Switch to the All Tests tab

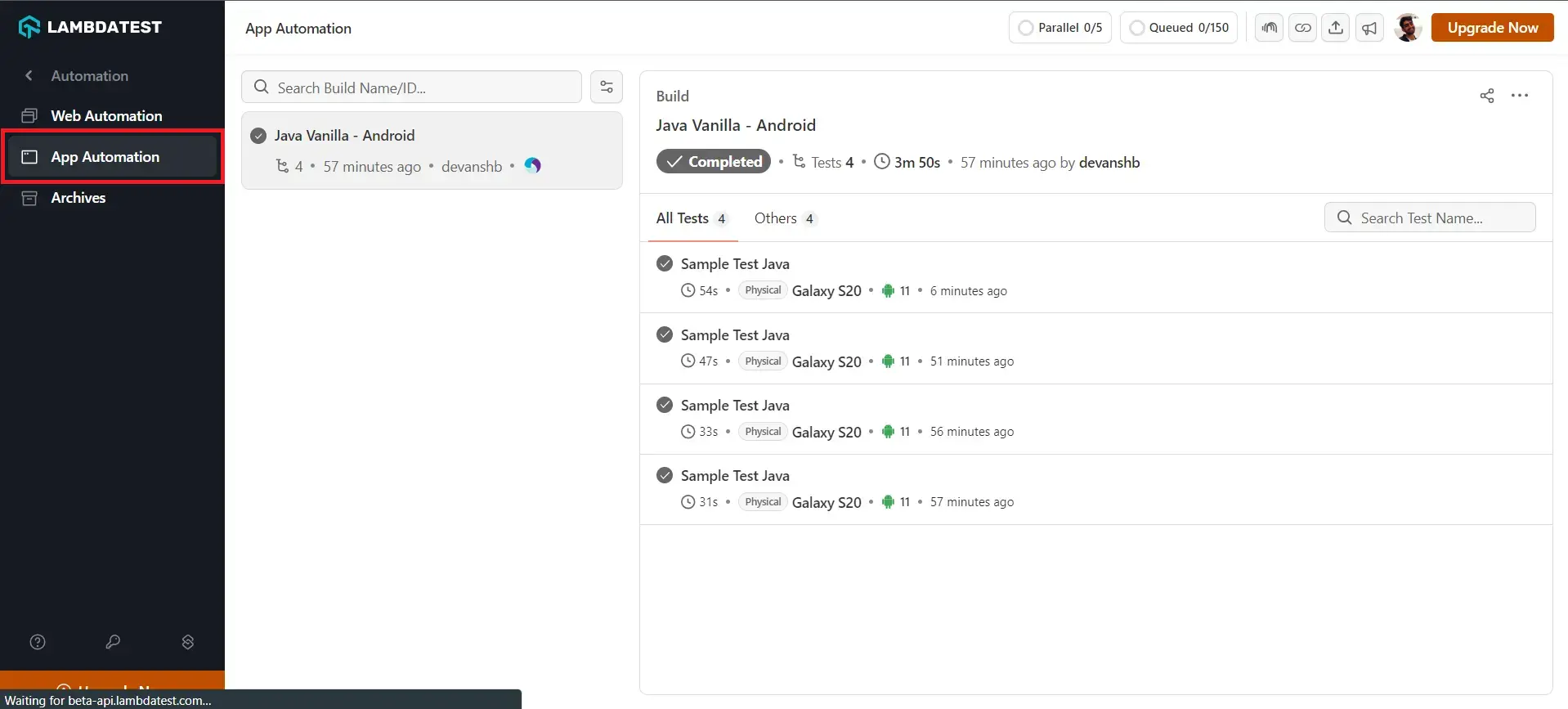(692, 218)
